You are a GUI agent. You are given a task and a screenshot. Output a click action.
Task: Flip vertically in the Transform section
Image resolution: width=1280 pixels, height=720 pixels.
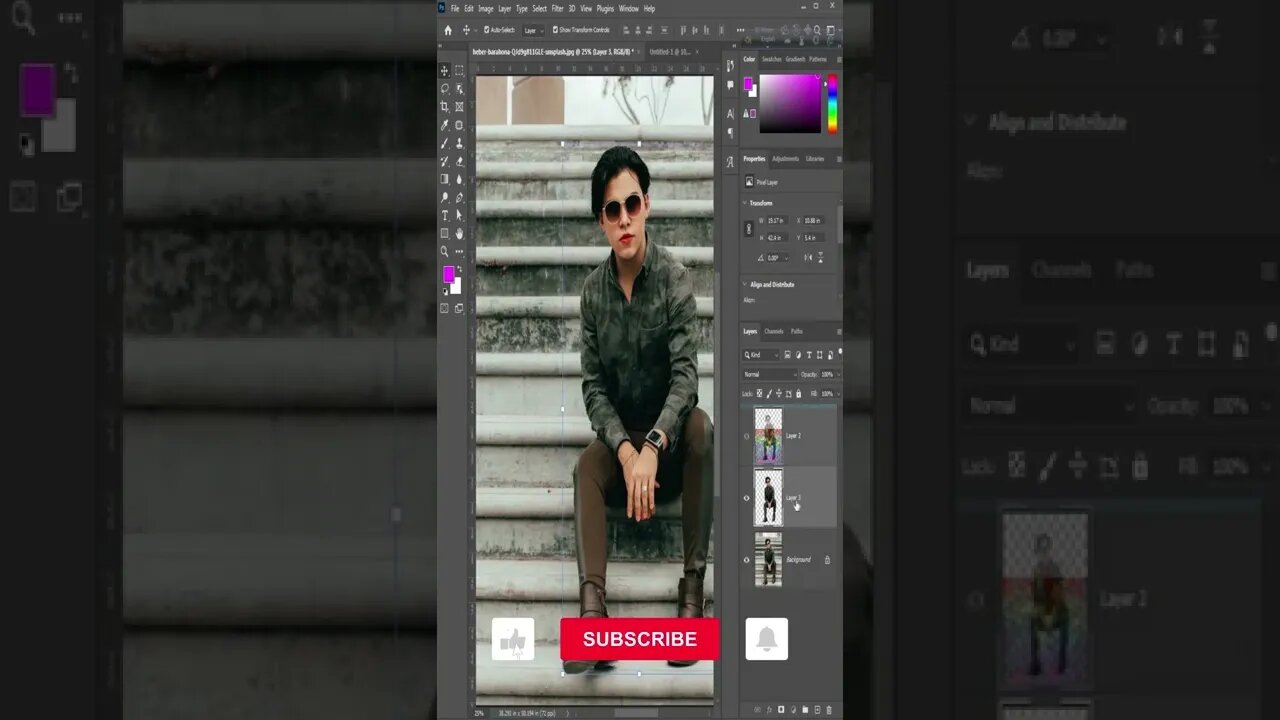821,257
